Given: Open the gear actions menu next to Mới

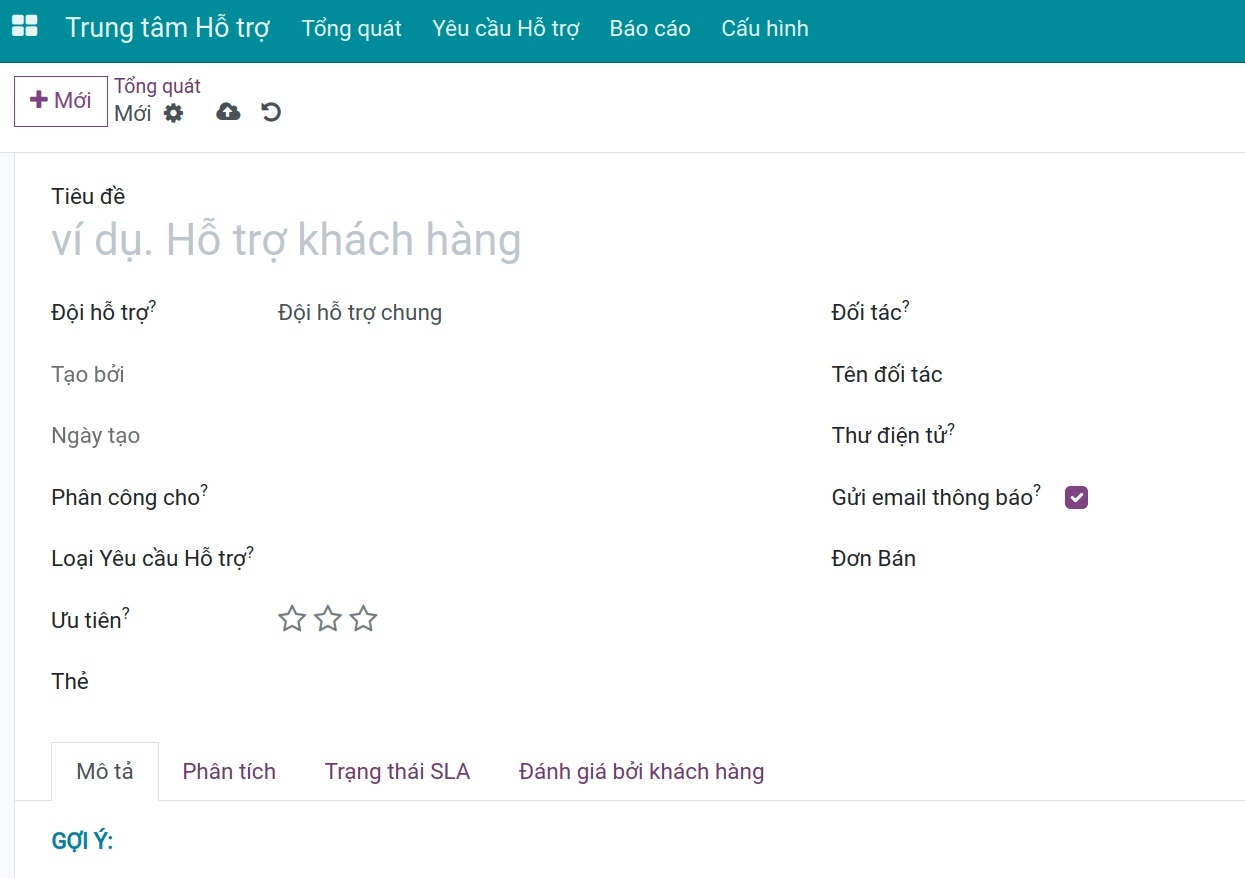Looking at the screenshot, I should [x=174, y=113].
